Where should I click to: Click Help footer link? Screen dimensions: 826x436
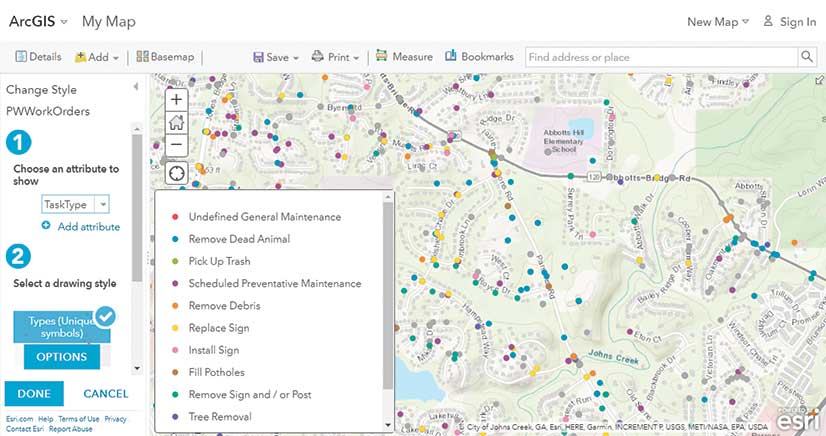[46, 419]
